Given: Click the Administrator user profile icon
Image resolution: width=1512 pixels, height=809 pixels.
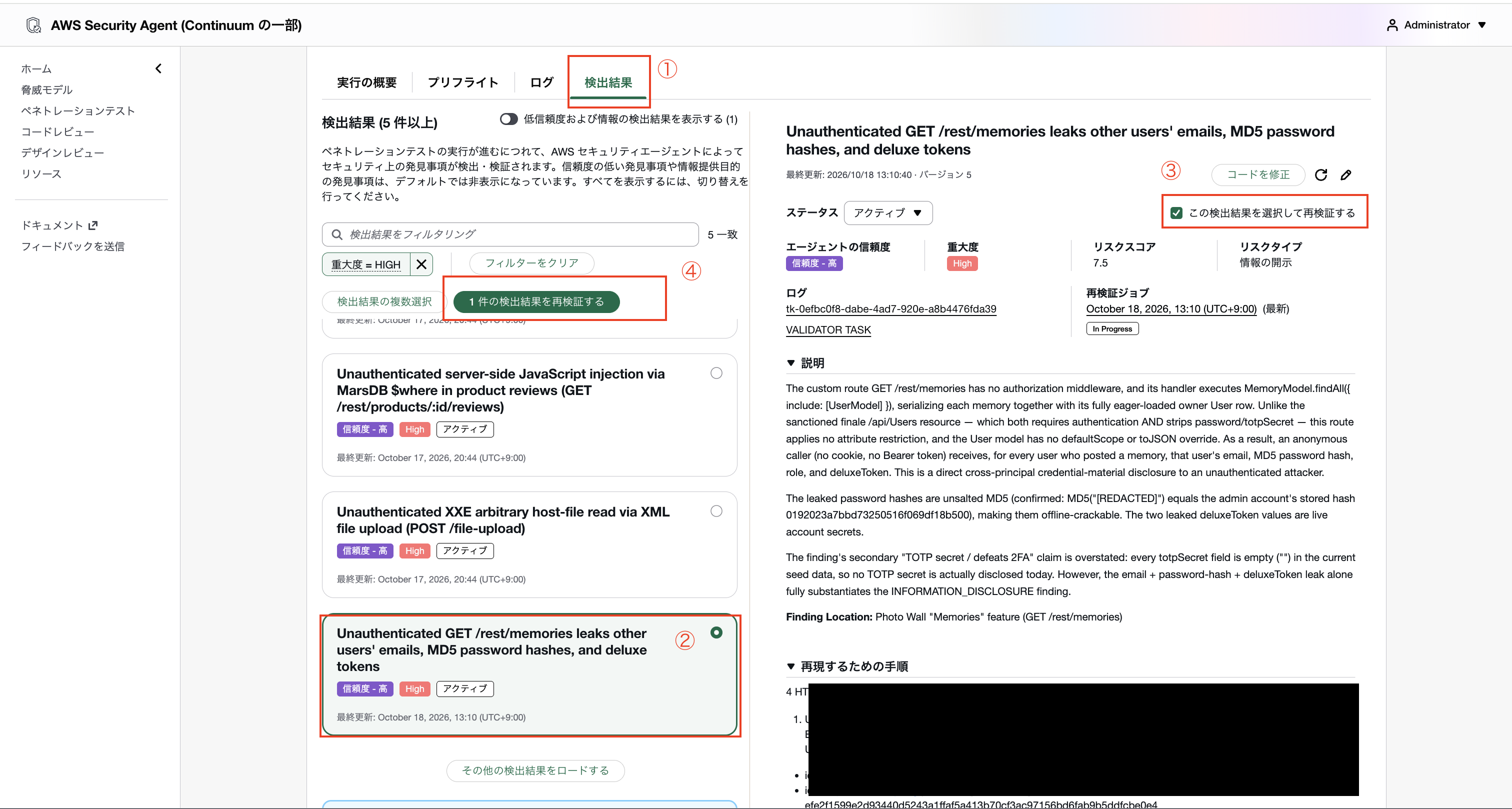Looking at the screenshot, I should coord(1391,25).
